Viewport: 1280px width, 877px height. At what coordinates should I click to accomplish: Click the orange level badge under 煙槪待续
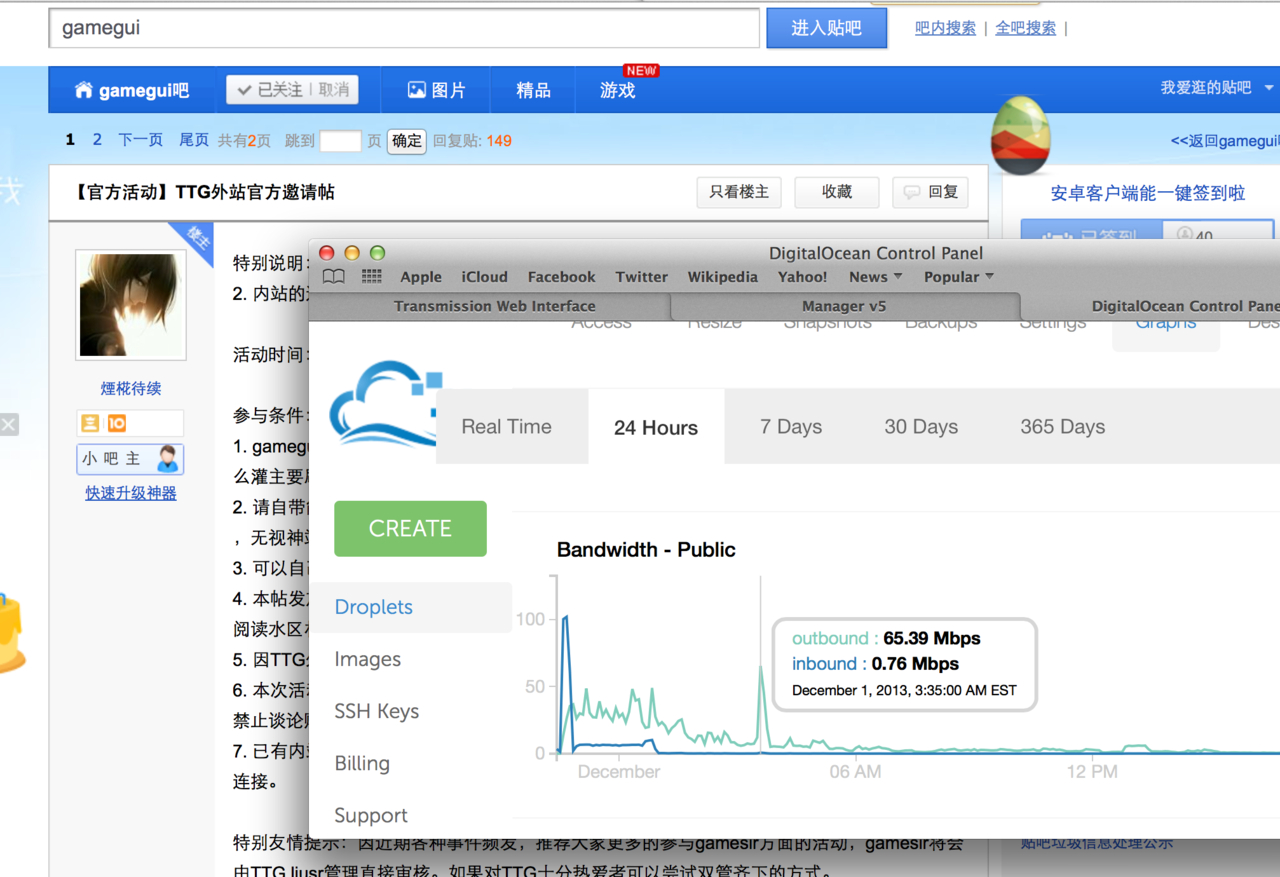(x=116, y=423)
